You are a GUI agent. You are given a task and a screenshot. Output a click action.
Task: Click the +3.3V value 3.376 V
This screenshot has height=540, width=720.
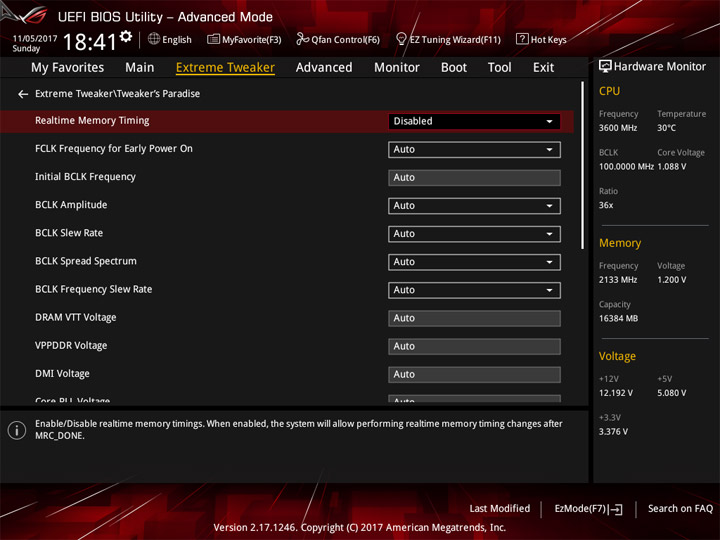tap(613, 432)
